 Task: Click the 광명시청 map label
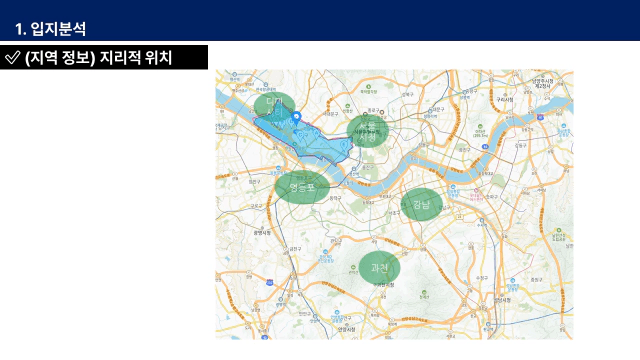coord(262,233)
